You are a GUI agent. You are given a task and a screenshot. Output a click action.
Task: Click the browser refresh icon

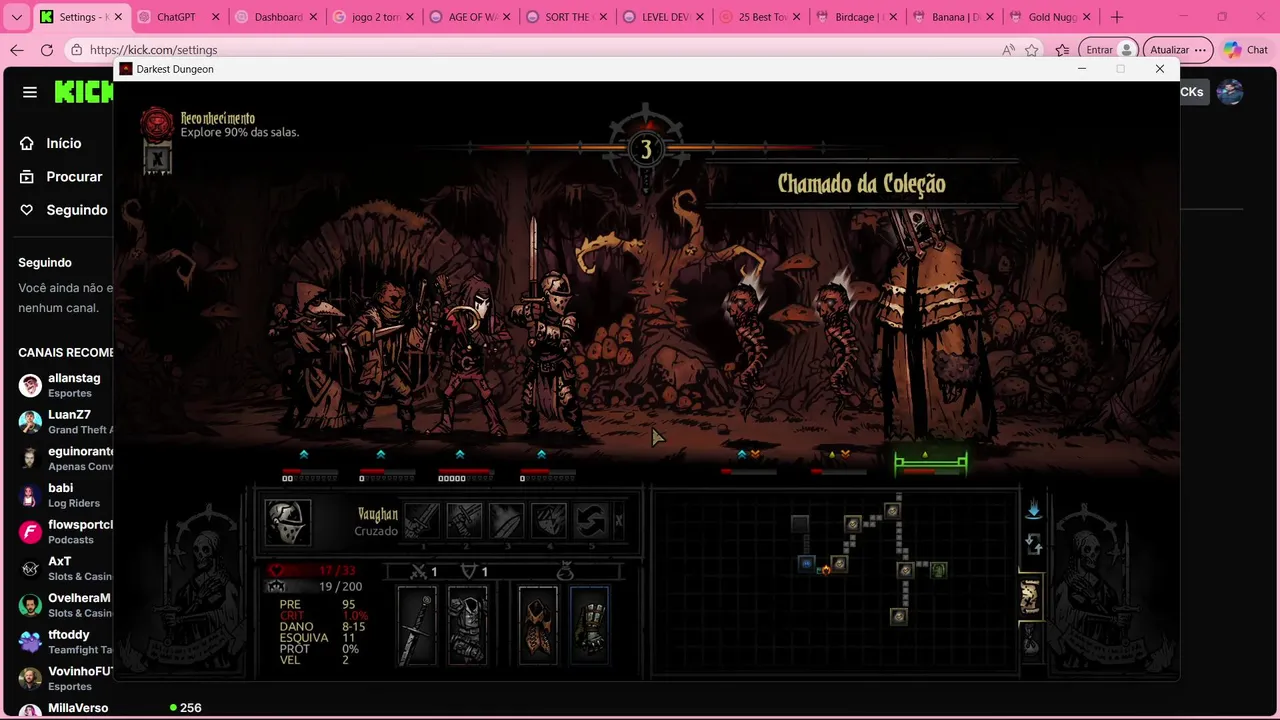[x=47, y=50]
